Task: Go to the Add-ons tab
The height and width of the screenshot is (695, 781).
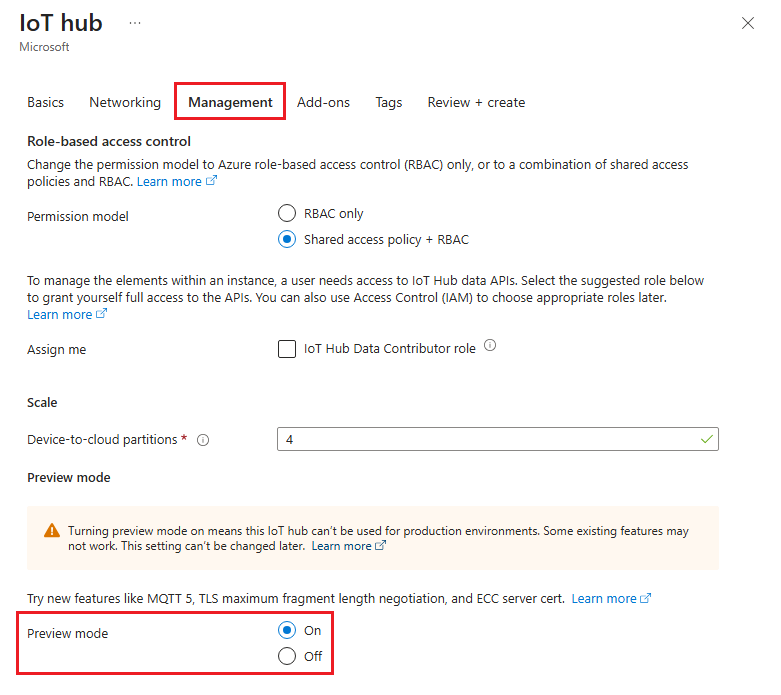Action: (323, 102)
